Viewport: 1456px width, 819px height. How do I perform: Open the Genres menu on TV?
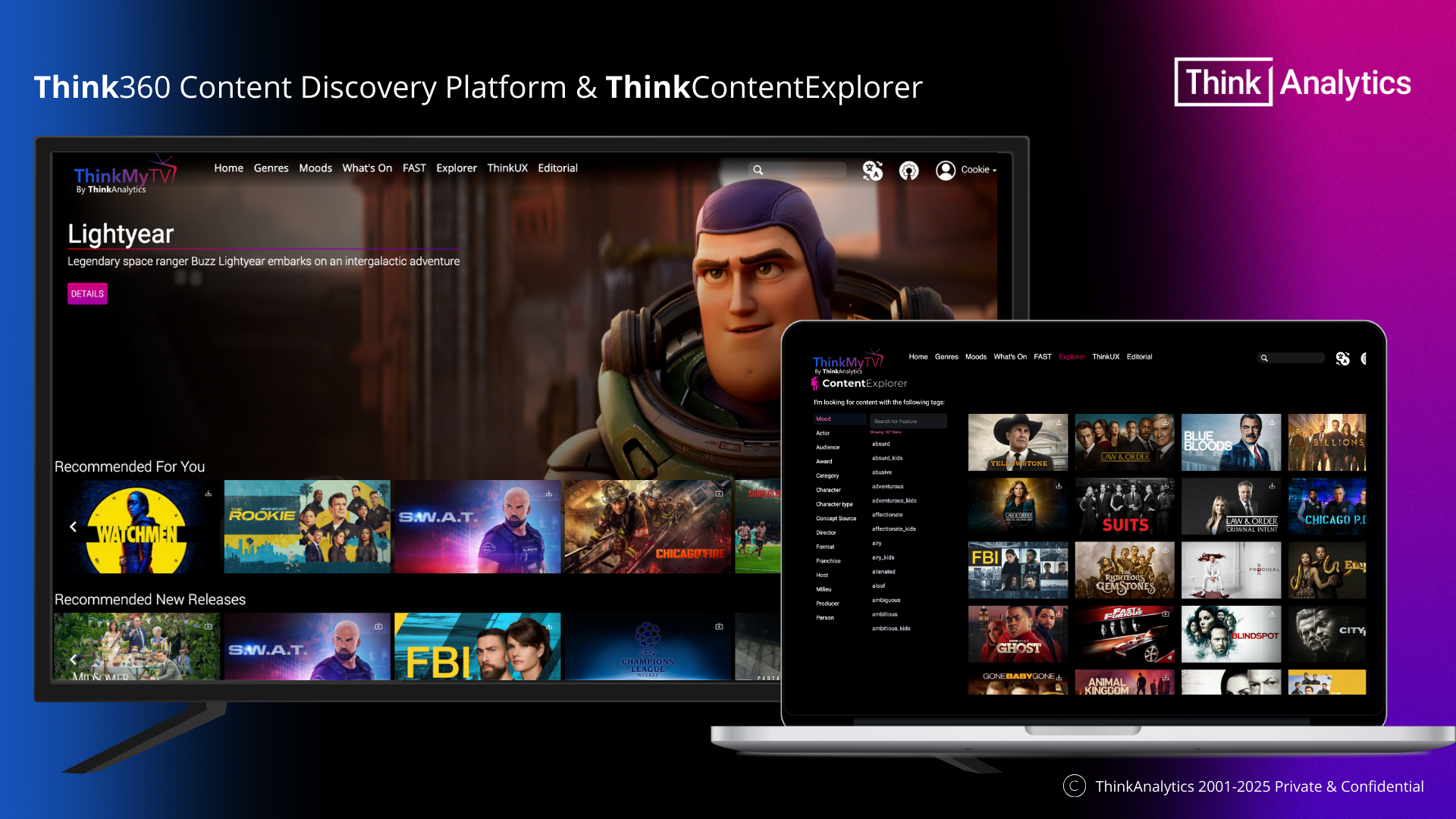coord(271,168)
